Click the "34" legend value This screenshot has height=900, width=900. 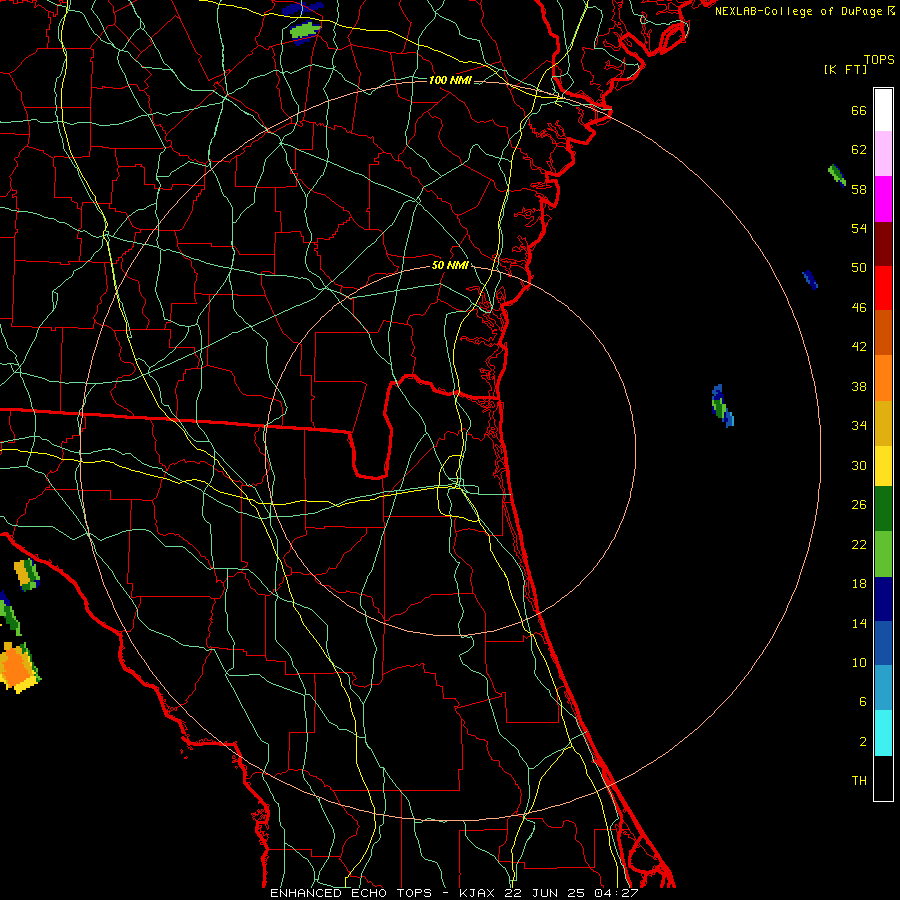859,426
